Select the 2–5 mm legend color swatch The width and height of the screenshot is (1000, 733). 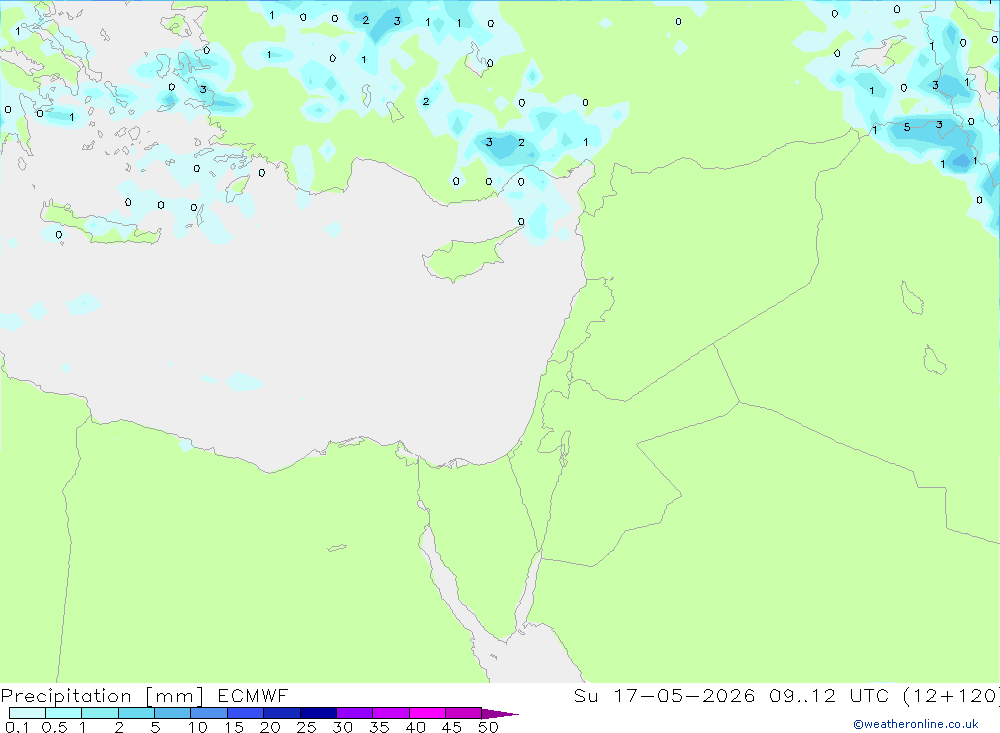pos(136,713)
